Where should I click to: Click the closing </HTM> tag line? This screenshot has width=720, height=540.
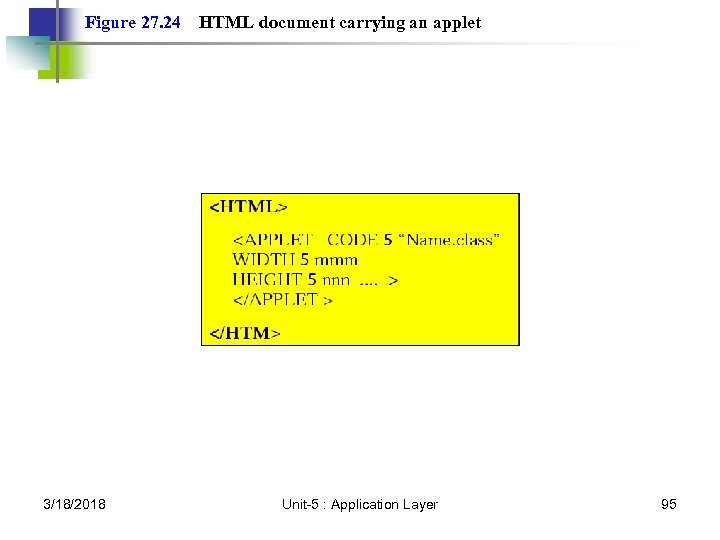245,333
